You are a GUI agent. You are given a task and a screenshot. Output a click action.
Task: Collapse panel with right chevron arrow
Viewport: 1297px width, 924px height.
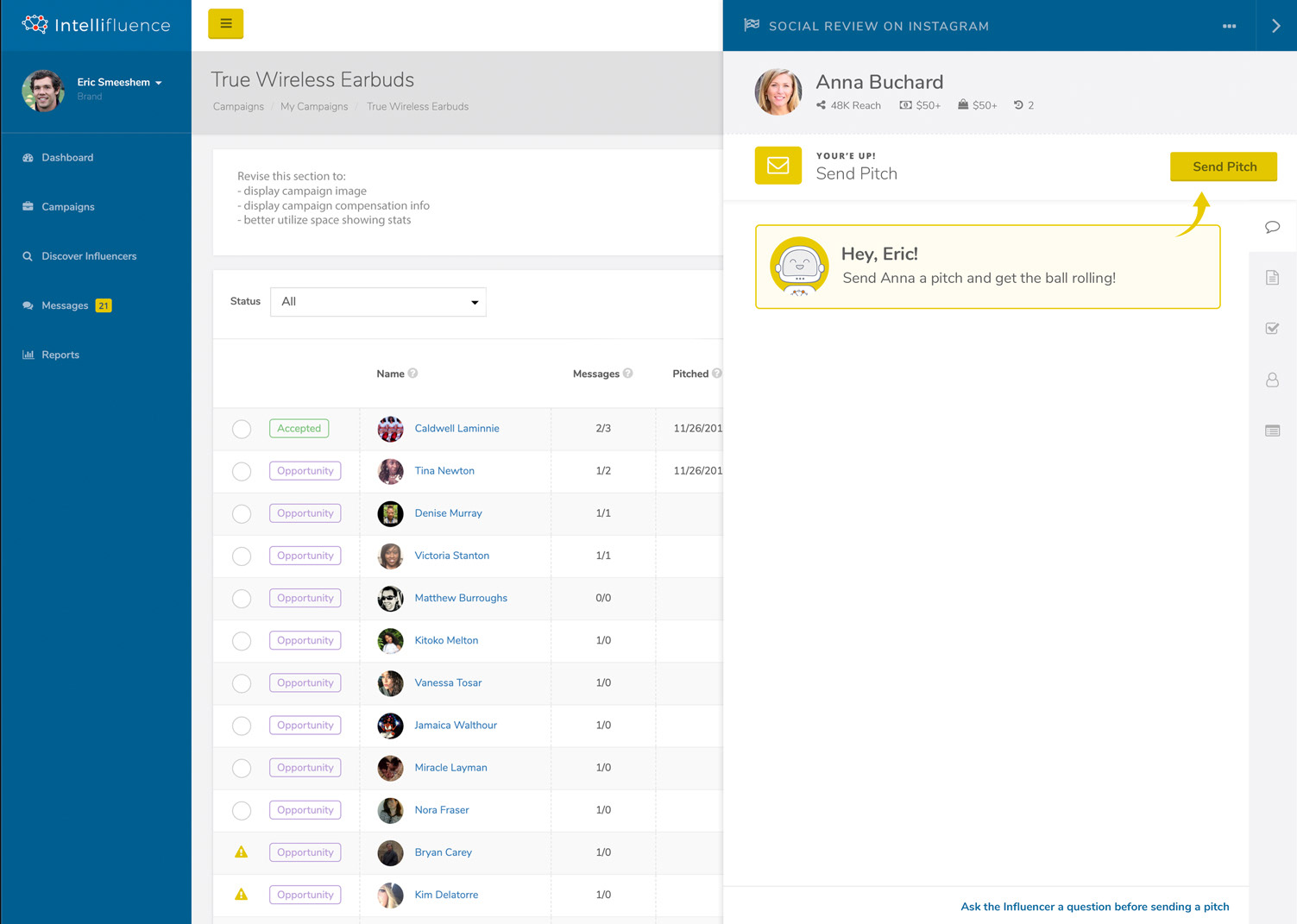(1275, 26)
